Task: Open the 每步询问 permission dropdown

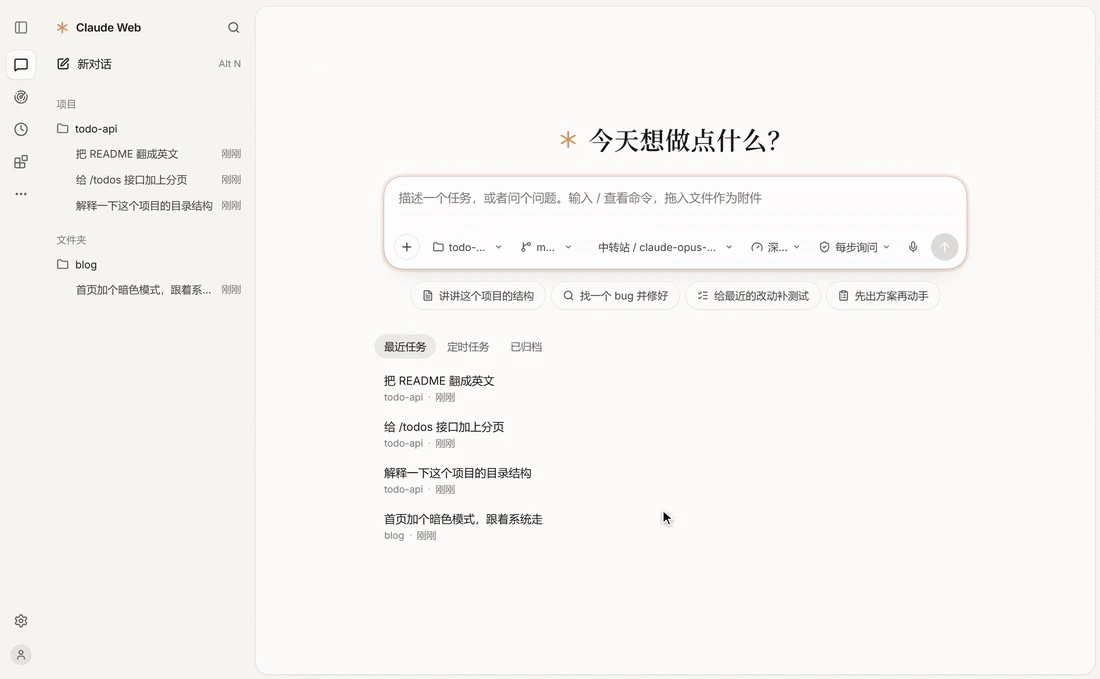Action: pyautogui.click(x=854, y=247)
